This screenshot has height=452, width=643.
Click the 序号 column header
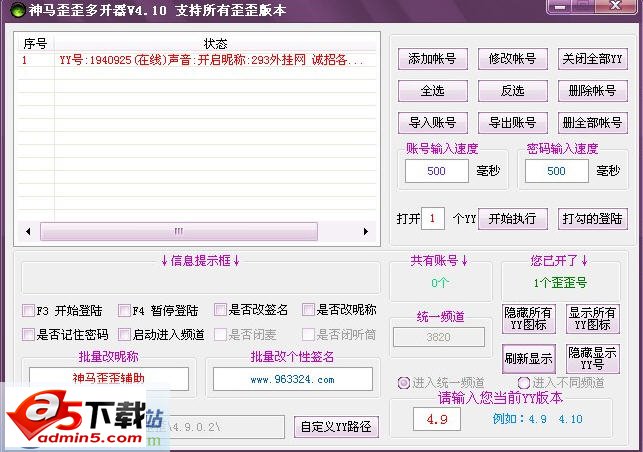tap(35, 43)
